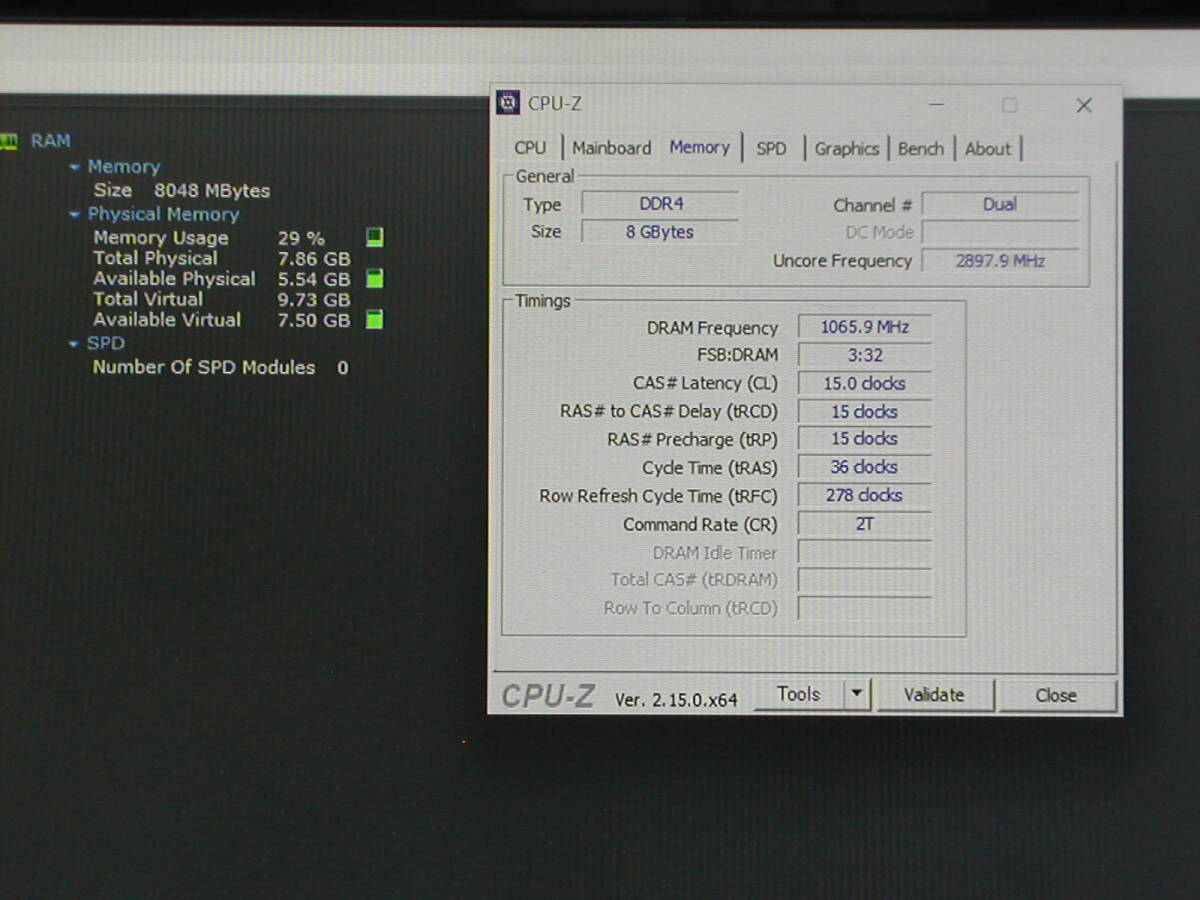
Task: Click the tRFC value 278 clocks
Action: click(865, 495)
